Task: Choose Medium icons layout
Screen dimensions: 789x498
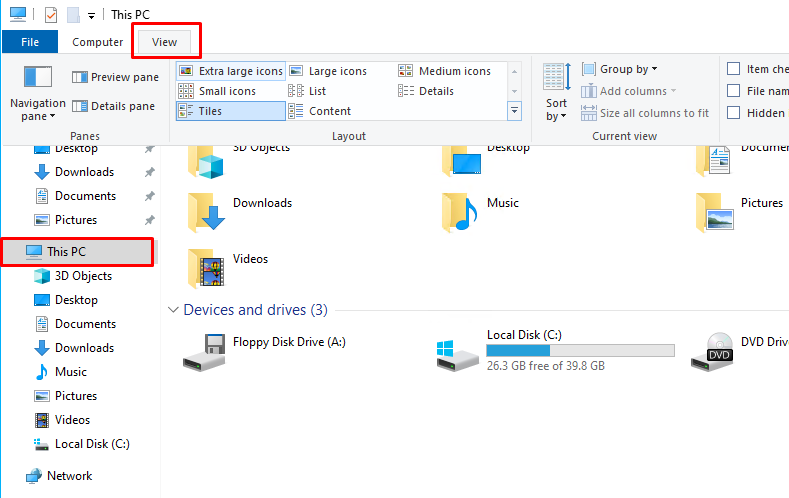Action: click(444, 71)
